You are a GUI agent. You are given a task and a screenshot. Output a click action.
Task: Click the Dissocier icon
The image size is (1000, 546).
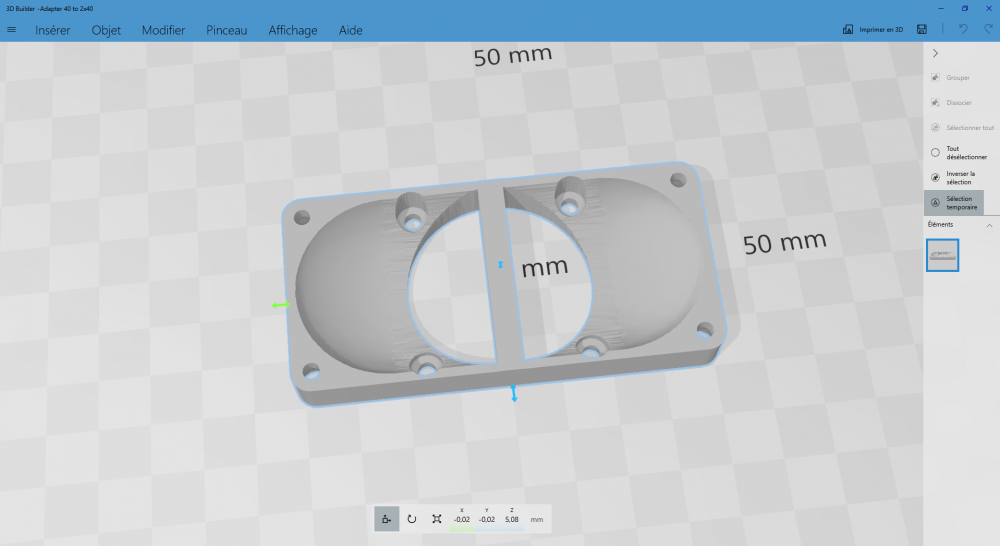(935, 103)
